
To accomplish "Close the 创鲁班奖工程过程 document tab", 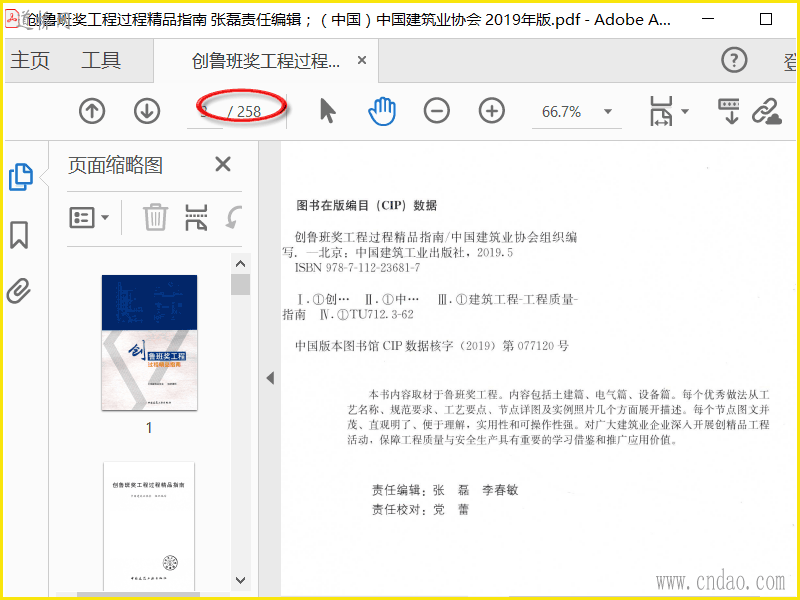I will (x=362, y=60).
